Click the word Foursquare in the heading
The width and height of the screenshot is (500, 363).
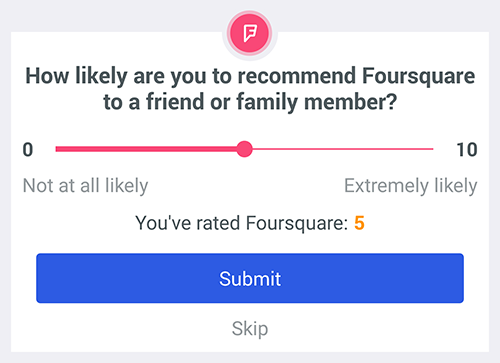click(x=418, y=76)
